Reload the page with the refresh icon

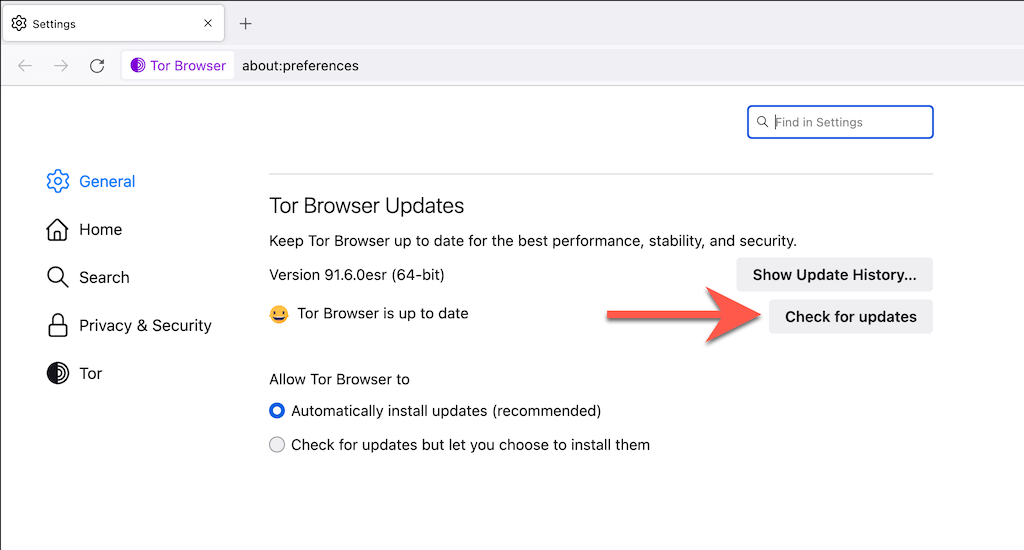(x=97, y=66)
